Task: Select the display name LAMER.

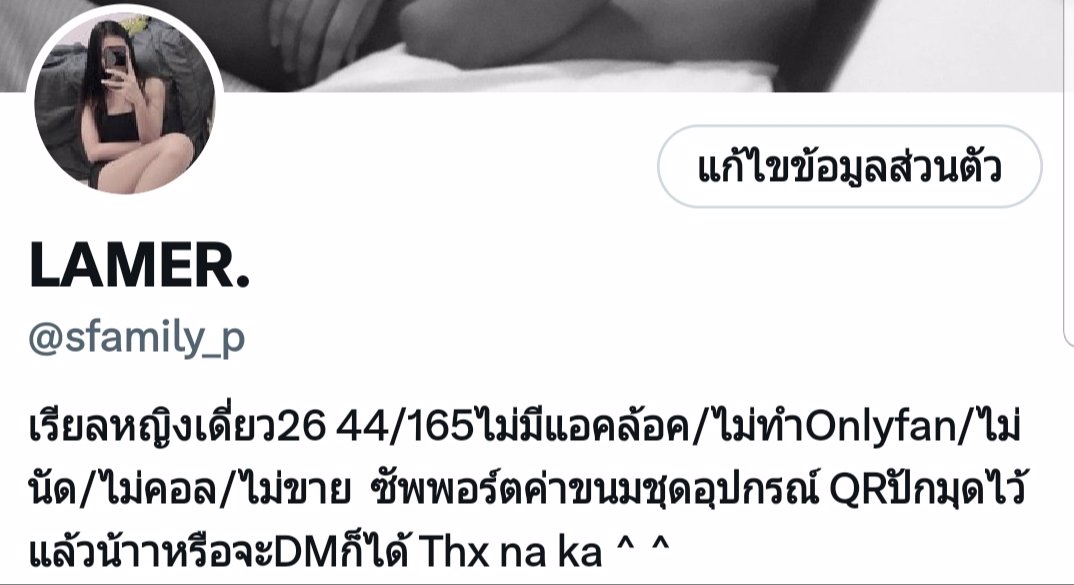Action: 140,266
